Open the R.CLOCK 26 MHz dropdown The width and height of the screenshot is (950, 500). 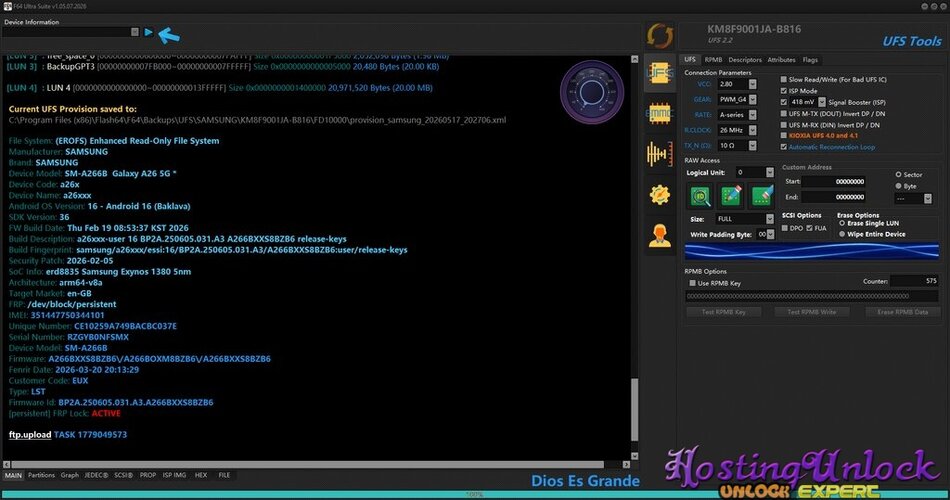(x=752, y=130)
